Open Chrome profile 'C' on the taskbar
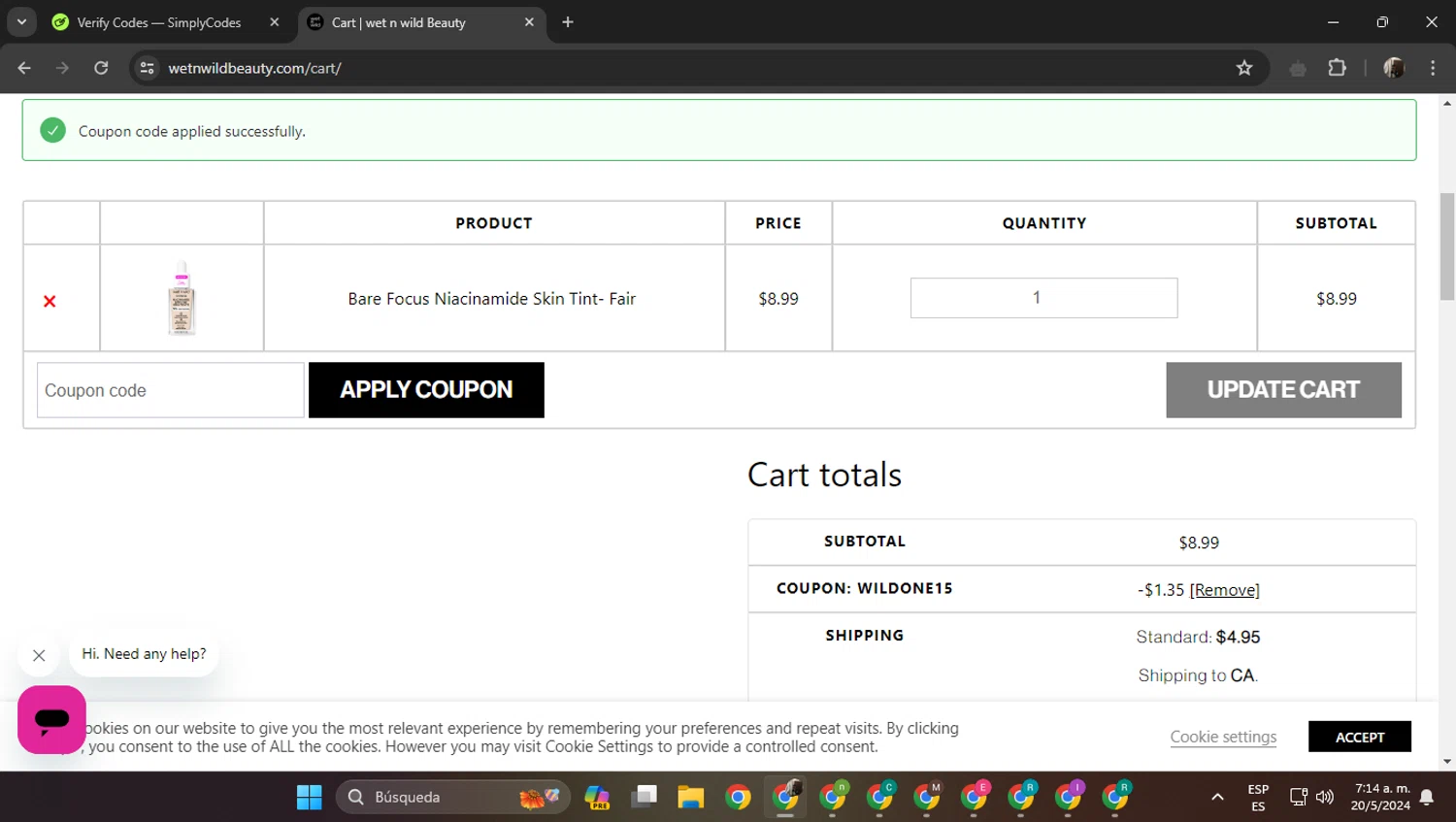 [x=879, y=797]
